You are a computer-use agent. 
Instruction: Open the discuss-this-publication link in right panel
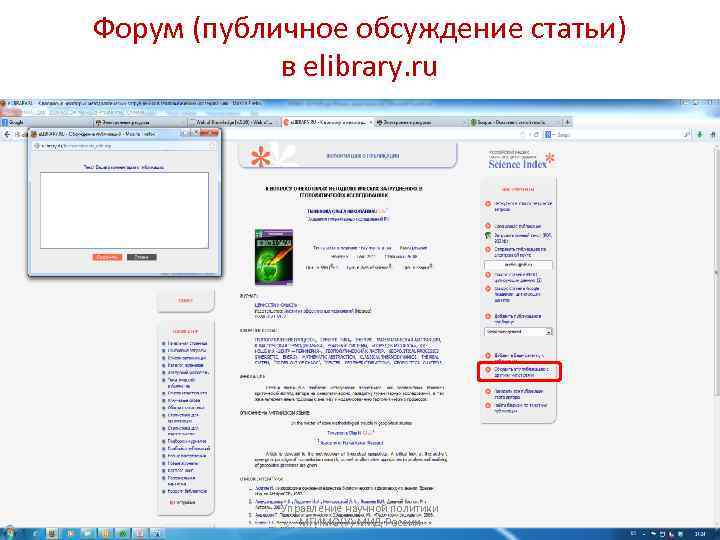tap(522, 372)
